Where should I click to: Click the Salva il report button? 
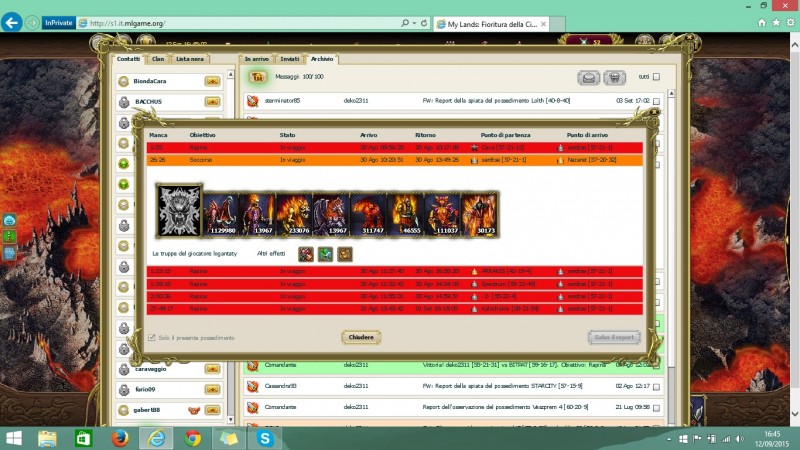coord(613,337)
